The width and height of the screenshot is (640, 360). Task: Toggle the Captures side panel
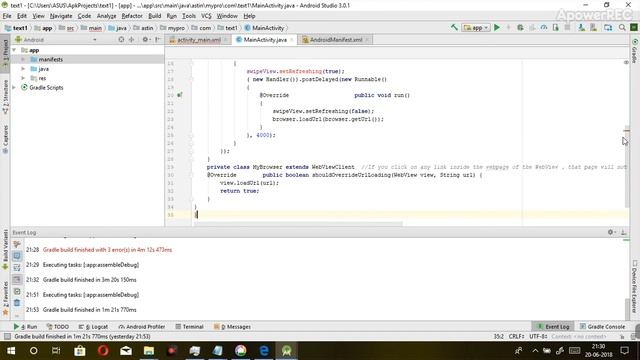[5, 139]
